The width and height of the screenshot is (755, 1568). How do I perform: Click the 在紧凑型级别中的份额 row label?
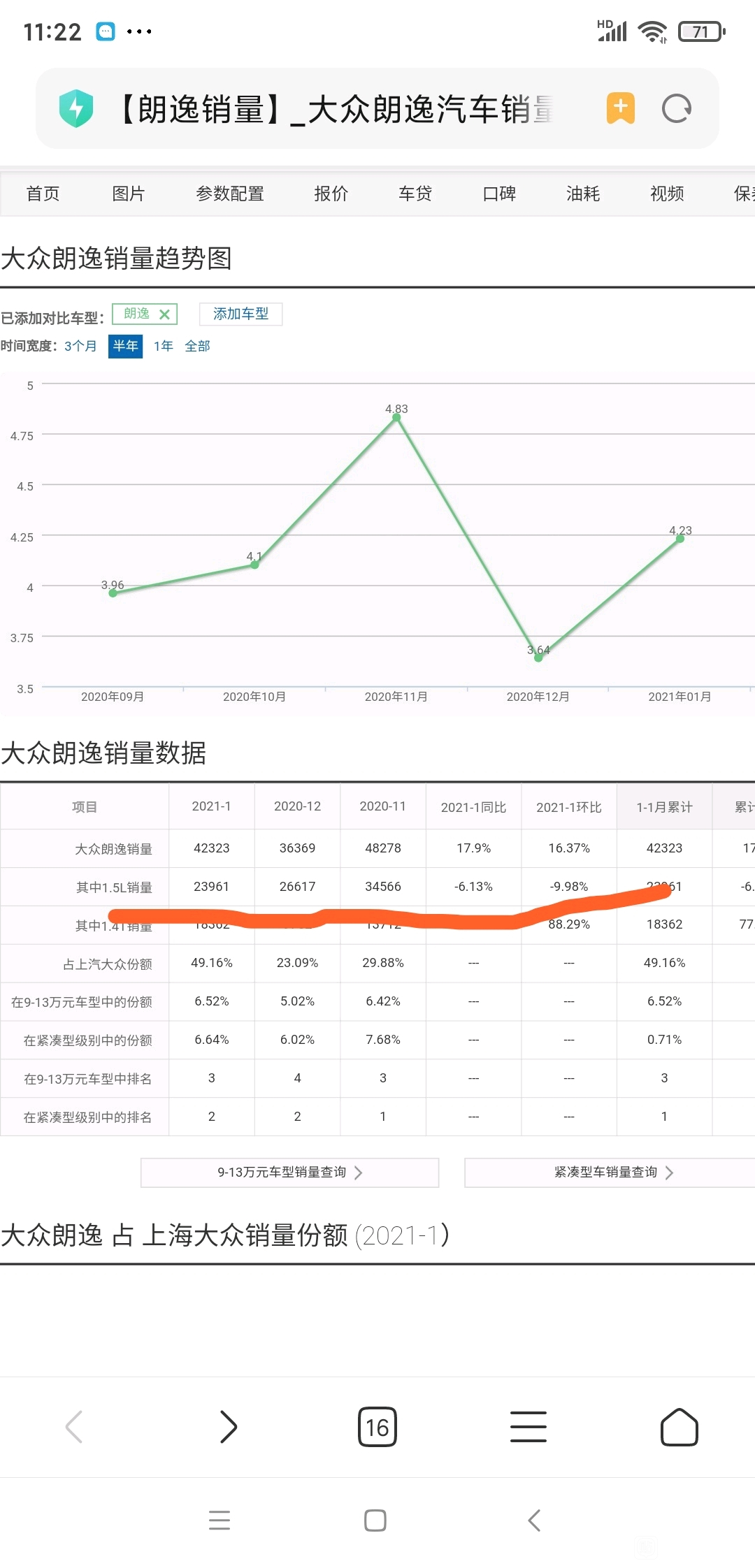pyautogui.click(x=88, y=1040)
